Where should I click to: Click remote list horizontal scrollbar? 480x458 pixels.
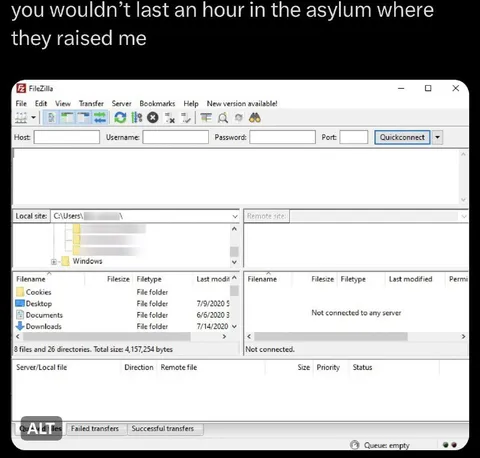[330, 337]
